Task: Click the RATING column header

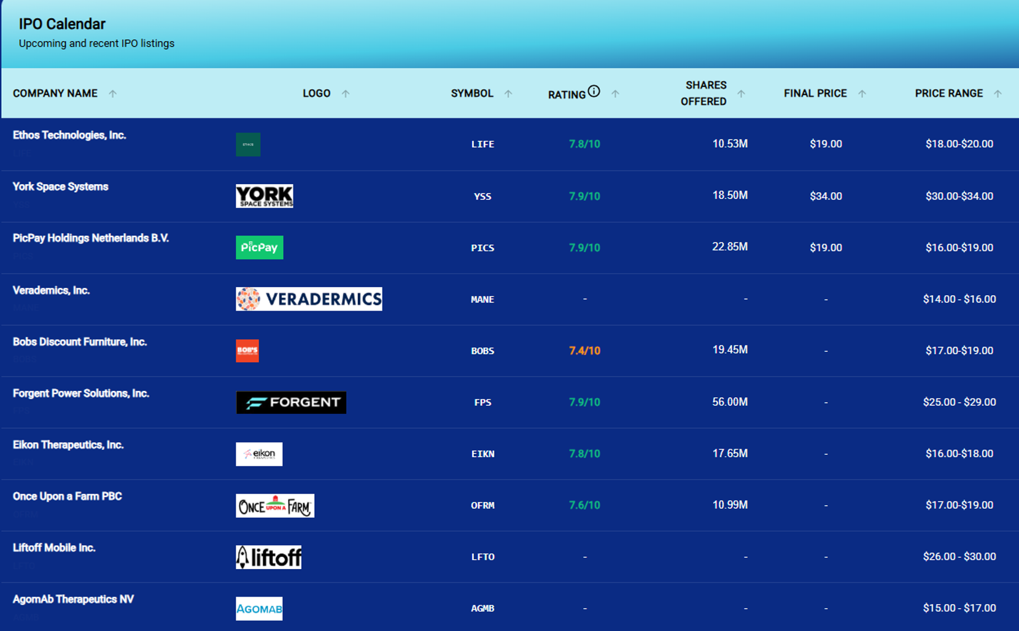Action: pos(567,95)
